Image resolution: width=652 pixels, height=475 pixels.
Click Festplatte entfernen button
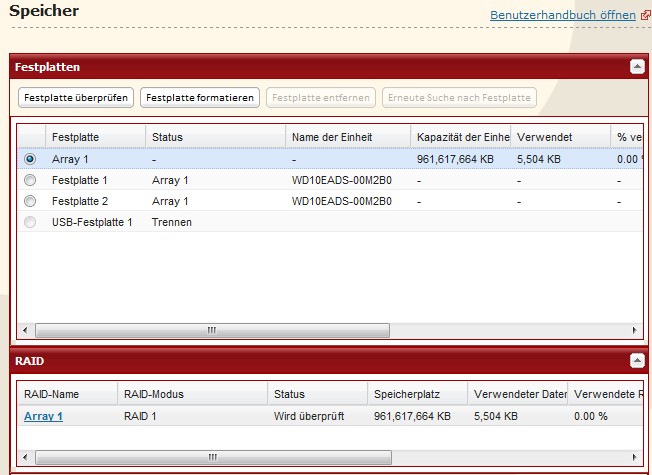321,98
